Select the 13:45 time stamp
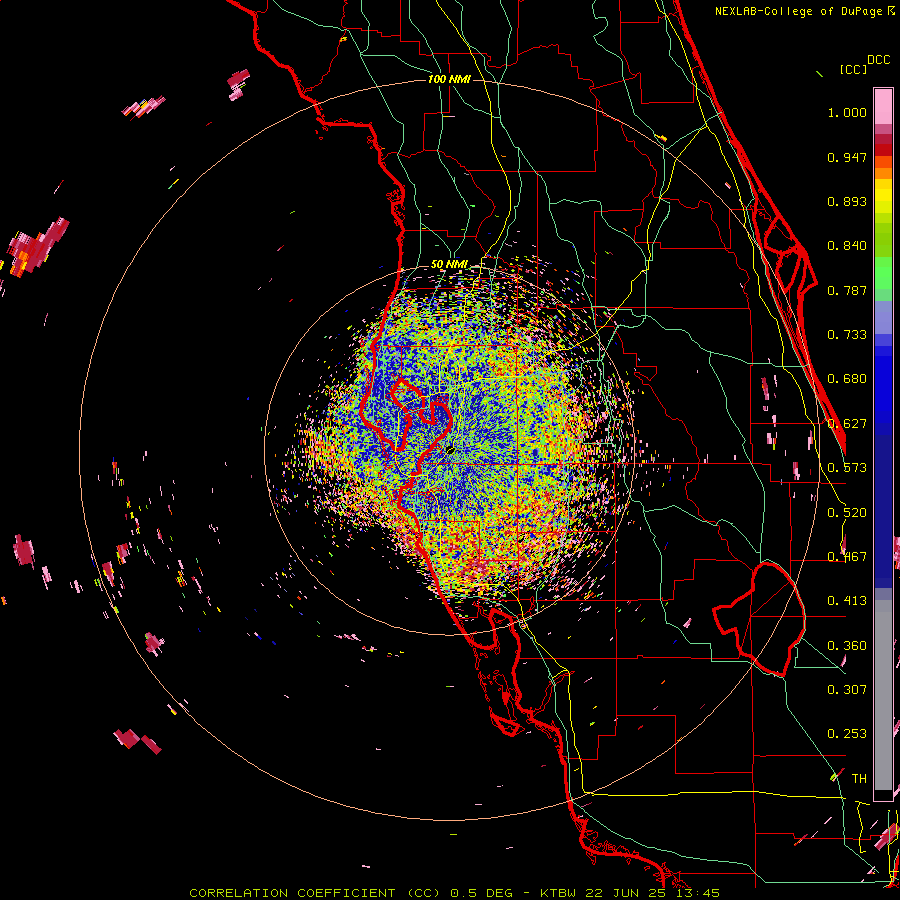 pos(696,893)
